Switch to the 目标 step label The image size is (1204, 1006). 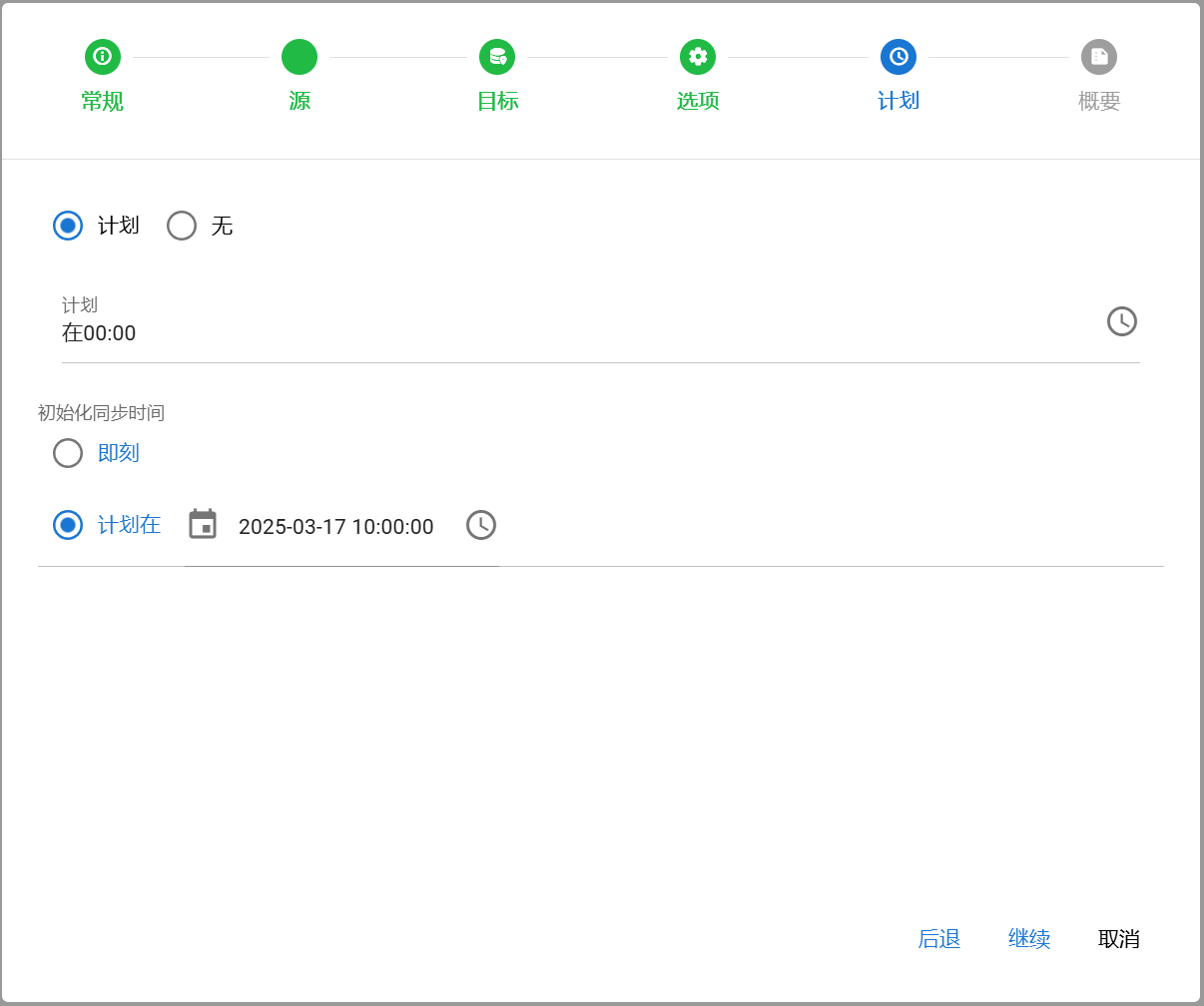497,101
